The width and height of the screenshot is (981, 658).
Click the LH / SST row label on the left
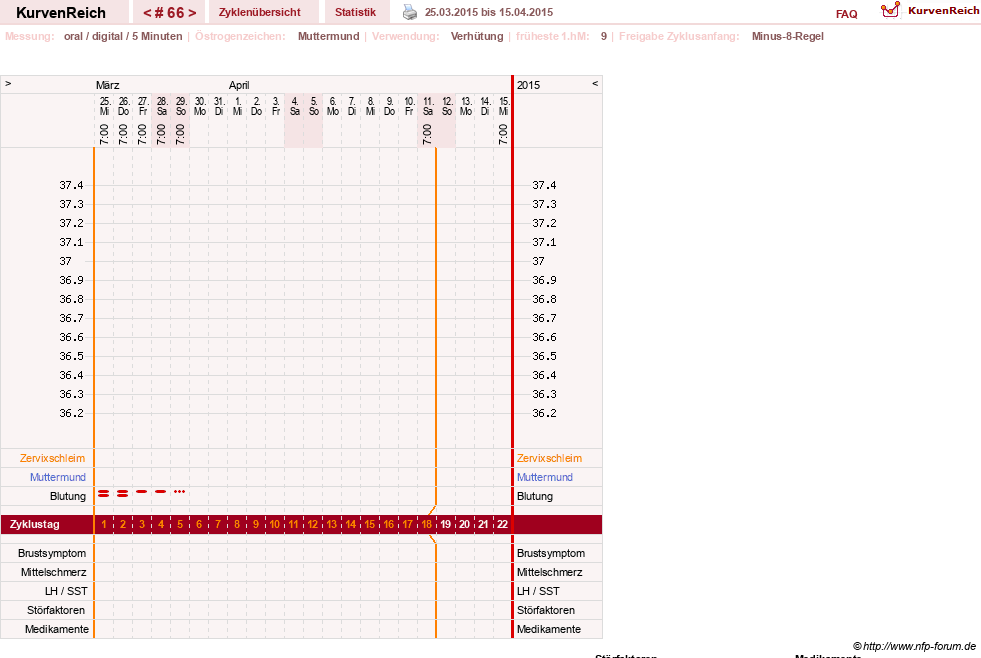[x=66, y=591]
